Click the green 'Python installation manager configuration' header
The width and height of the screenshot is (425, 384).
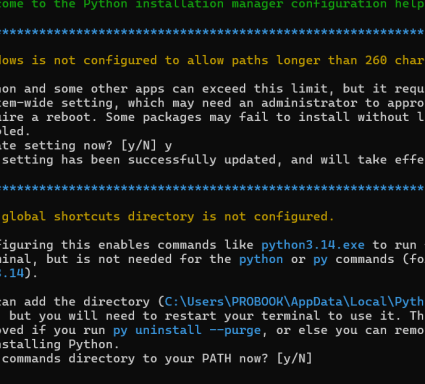point(235,5)
